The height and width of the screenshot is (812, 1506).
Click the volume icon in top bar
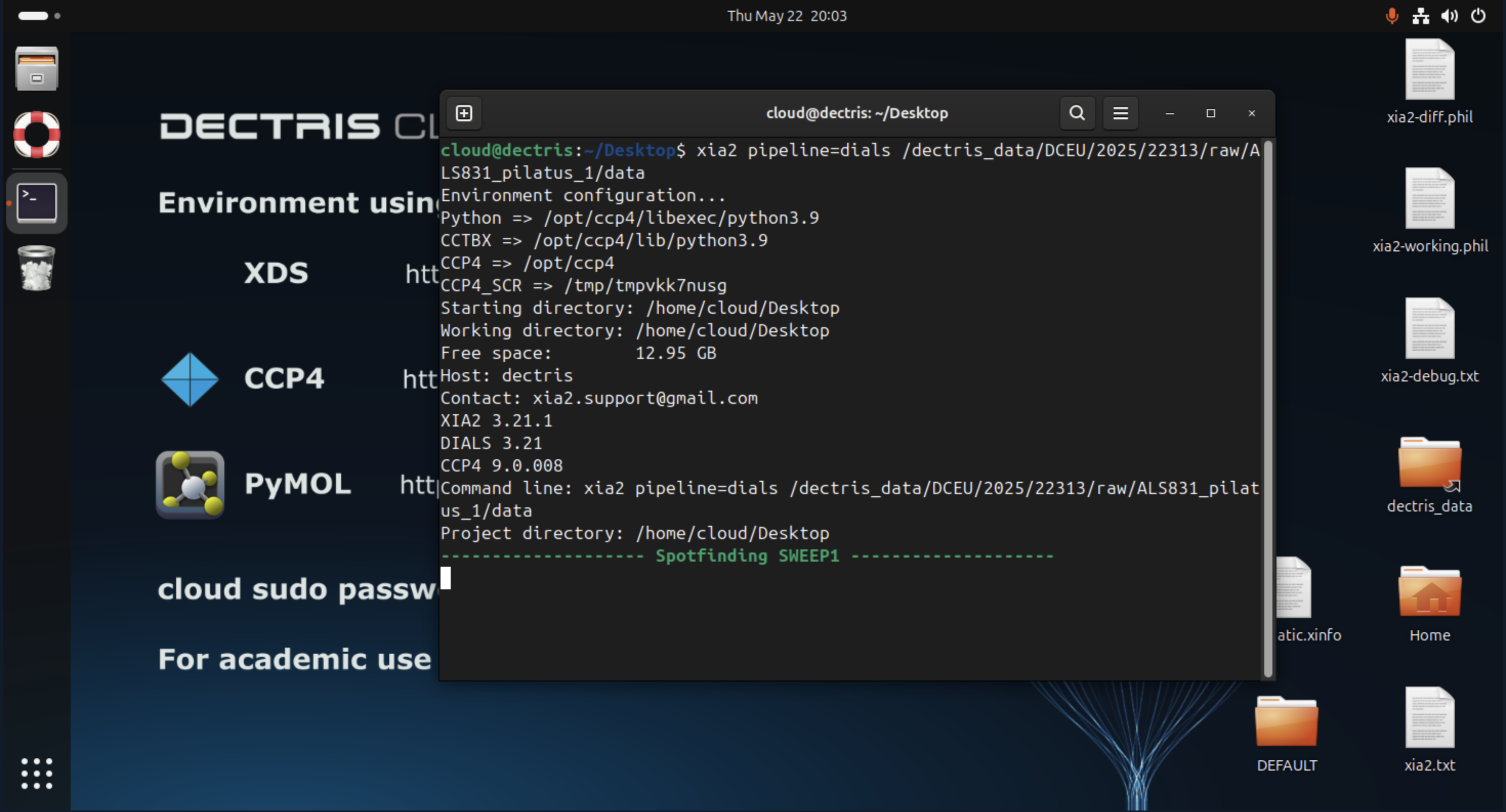coord(1449,16)
